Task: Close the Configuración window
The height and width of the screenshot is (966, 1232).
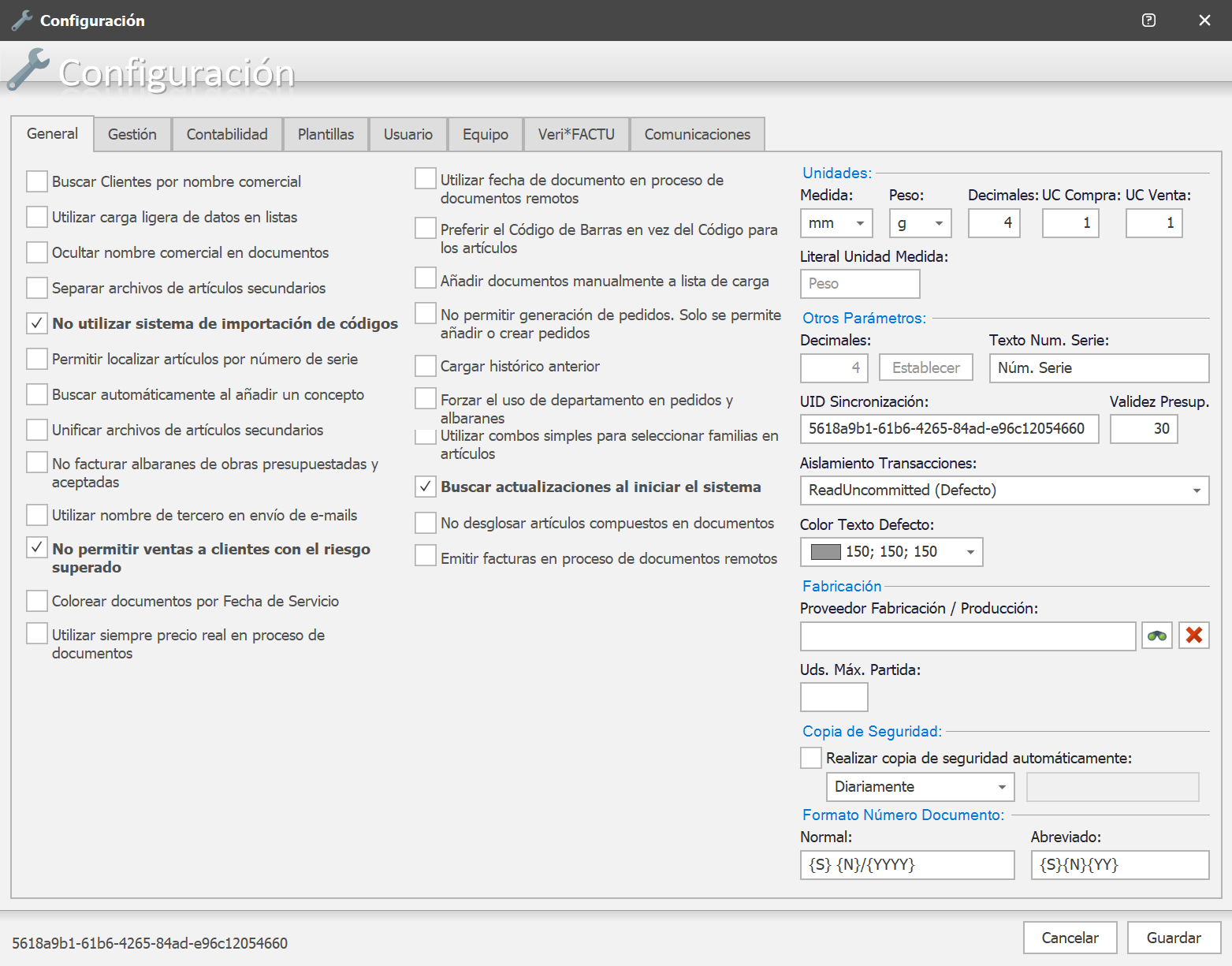Action: (x=1204, y=21)
